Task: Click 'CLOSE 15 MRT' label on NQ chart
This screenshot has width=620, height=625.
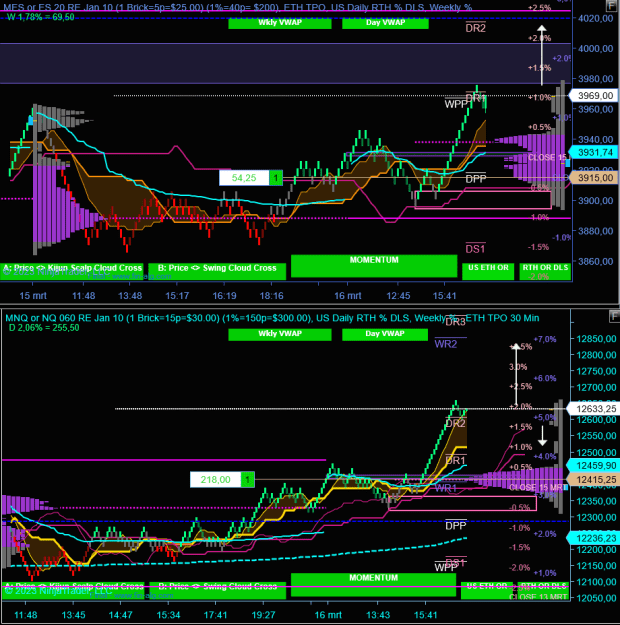Action: [537, 487]
